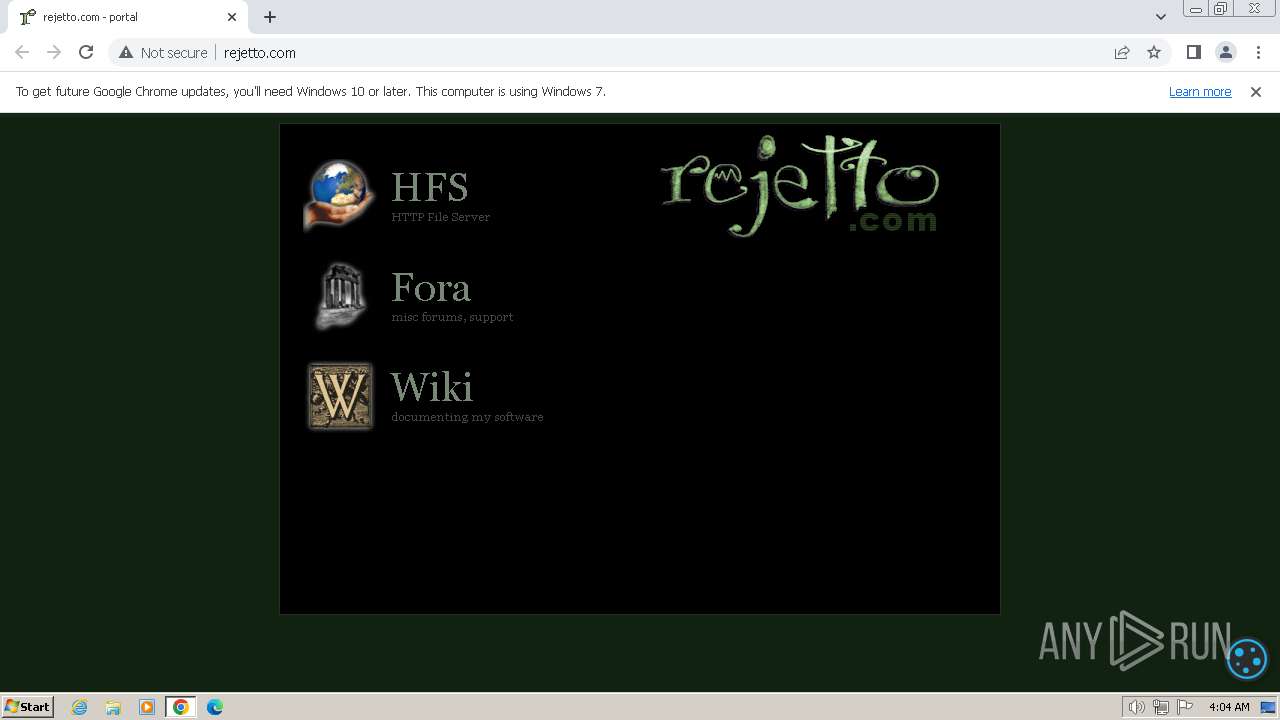Open the Fora temple icon
Image resolution: width=1280 pixels, height=720 pixels.
pyautogui.click(x=340, y=296)
